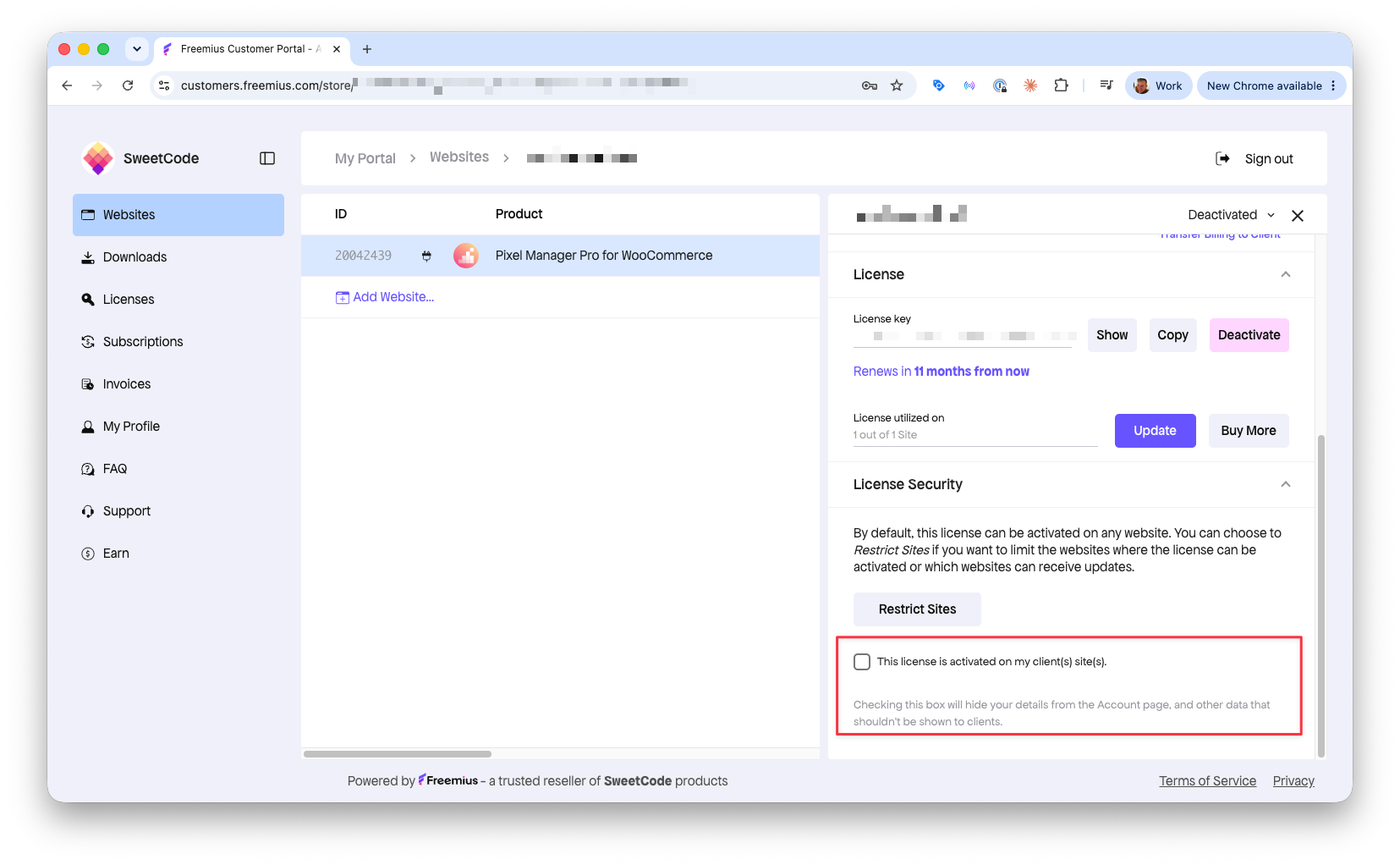Click the License utilized on field
The width and height of the screenshot is (1400, 865).
click(x=975, y=435)
